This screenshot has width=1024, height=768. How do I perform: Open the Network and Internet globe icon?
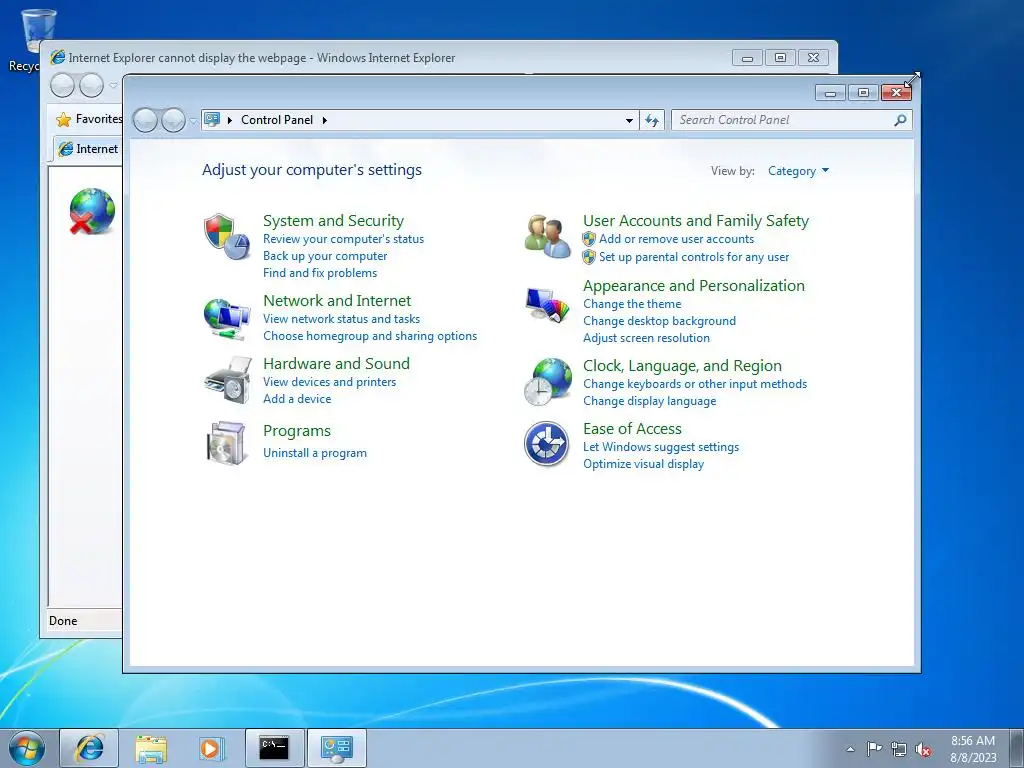coord(227,319)
